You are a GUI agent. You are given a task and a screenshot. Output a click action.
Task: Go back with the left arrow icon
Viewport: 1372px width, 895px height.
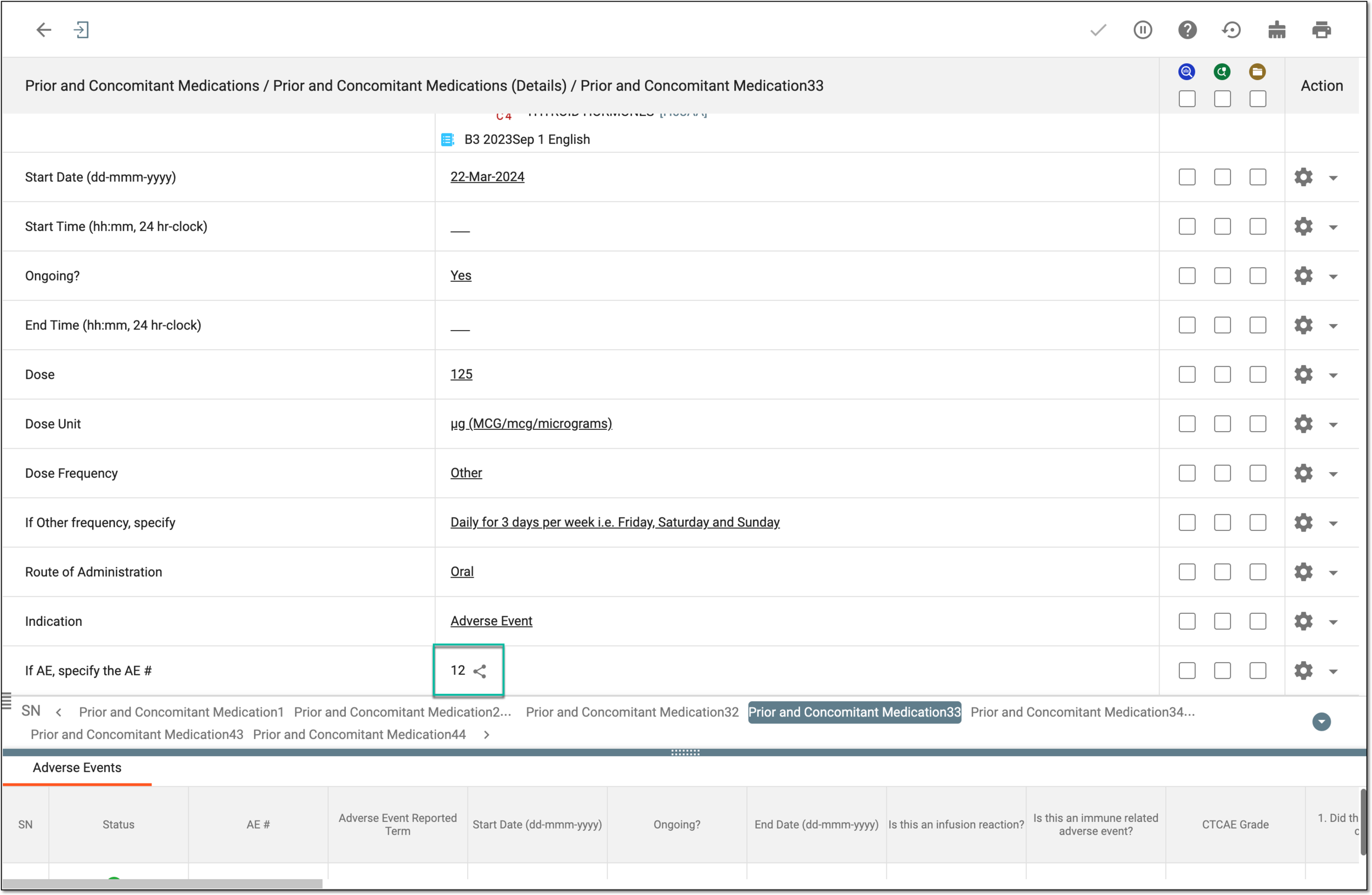click(x=44, y=30)
